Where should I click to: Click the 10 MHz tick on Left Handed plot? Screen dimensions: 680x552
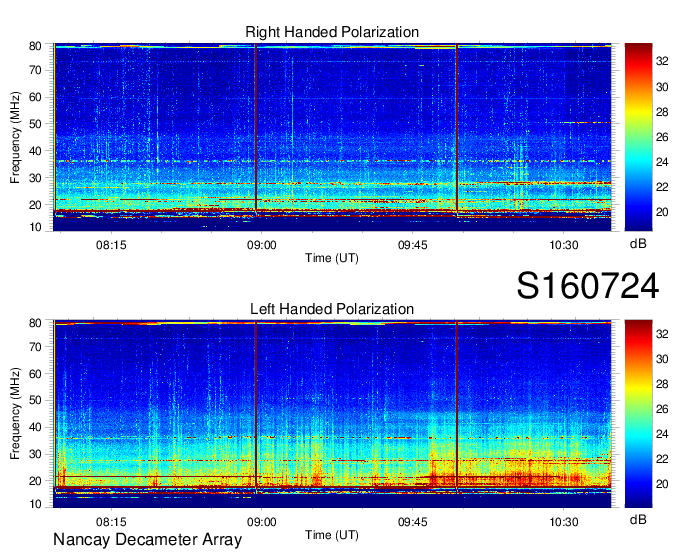[x=35, y=504]
